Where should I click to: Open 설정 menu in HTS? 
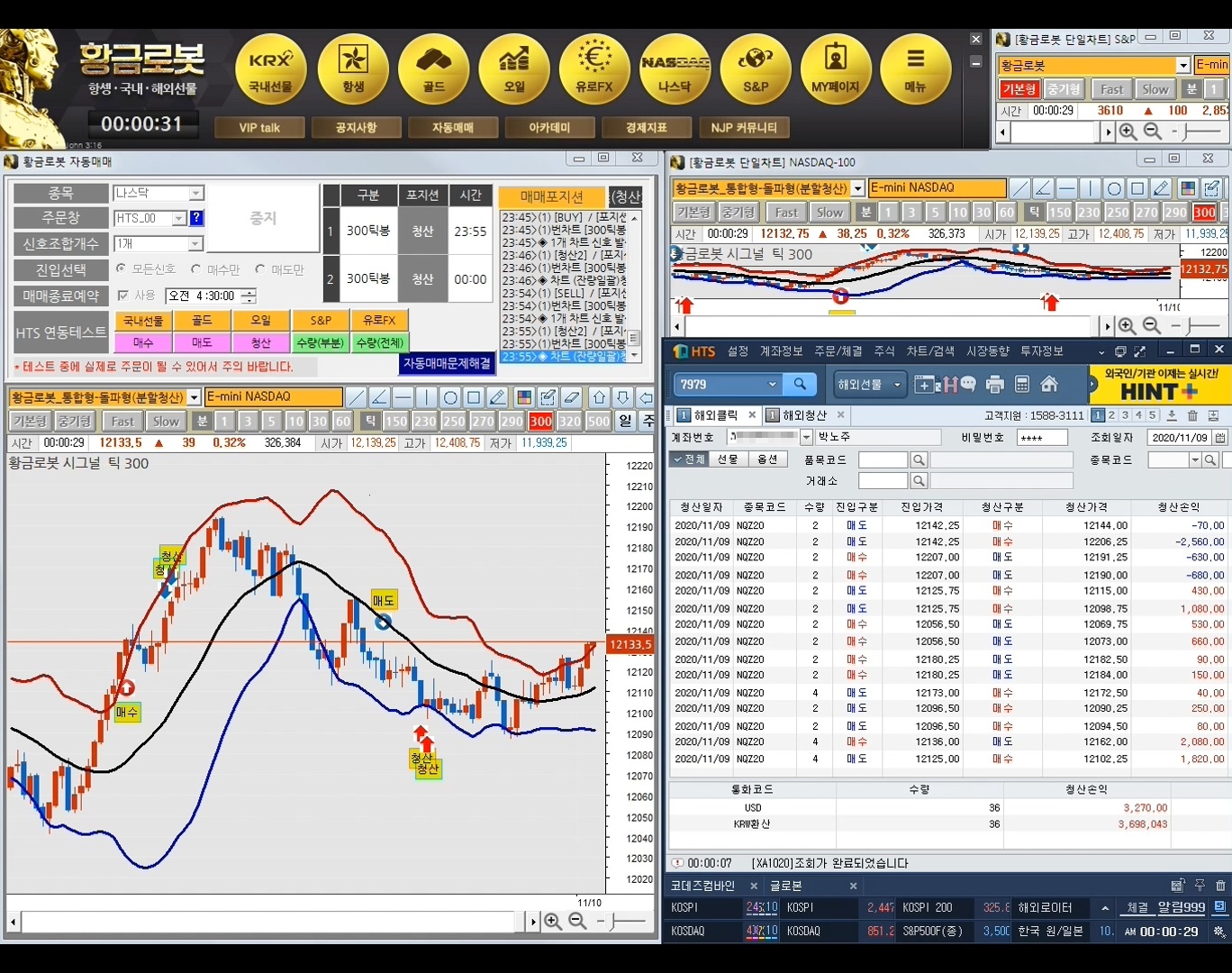(x=738, y=350)
